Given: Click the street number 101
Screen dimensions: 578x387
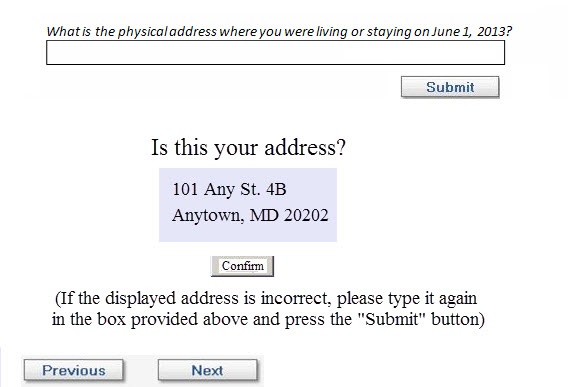Looking at the screenshot, I should click(185, 189).
